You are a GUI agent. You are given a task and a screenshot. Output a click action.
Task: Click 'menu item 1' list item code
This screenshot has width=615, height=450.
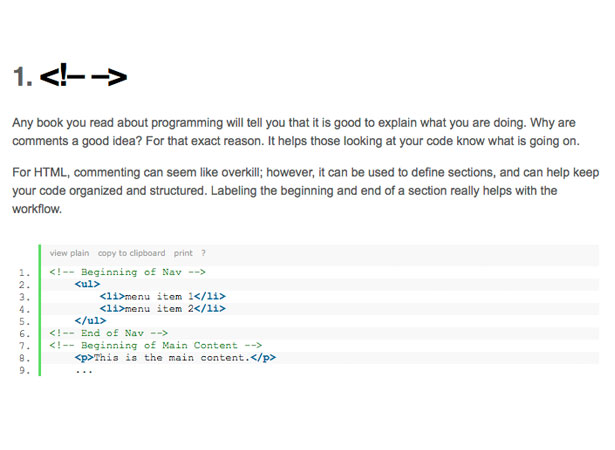pyautogui.click(x=163, y=296)
